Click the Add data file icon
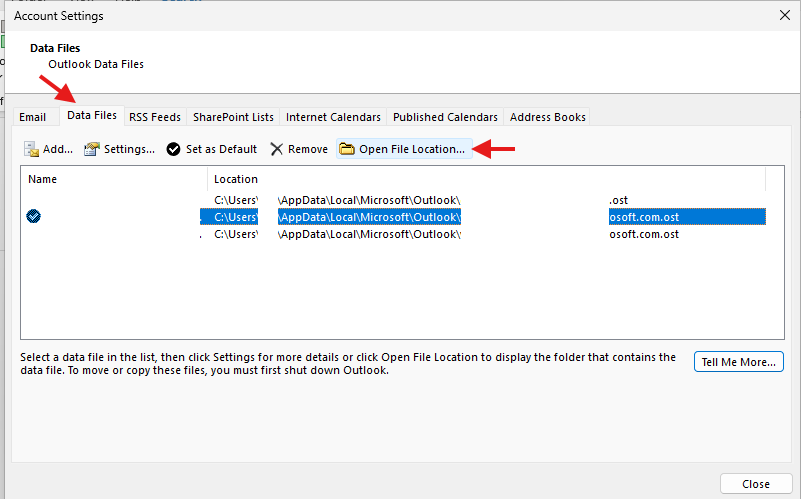 [31, 149]
